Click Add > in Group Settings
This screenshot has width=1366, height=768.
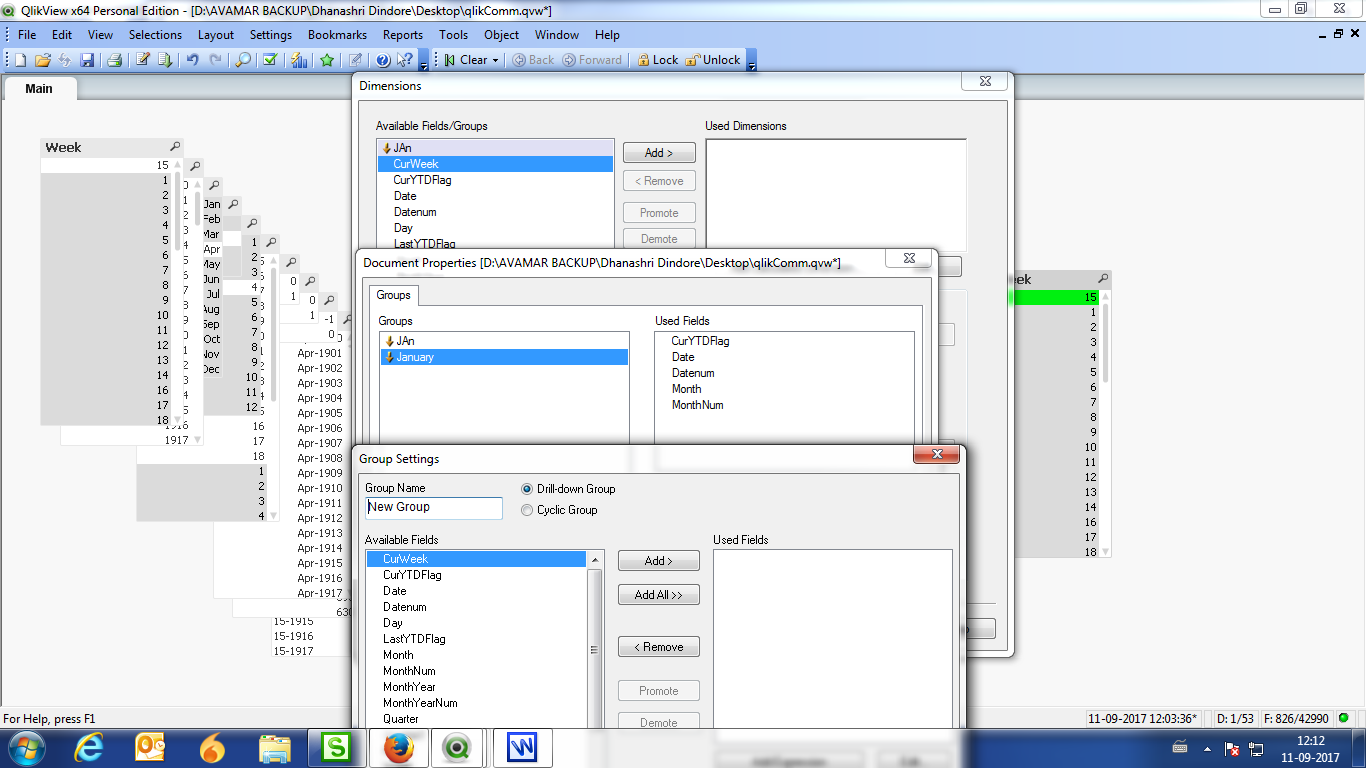(659, 561)
